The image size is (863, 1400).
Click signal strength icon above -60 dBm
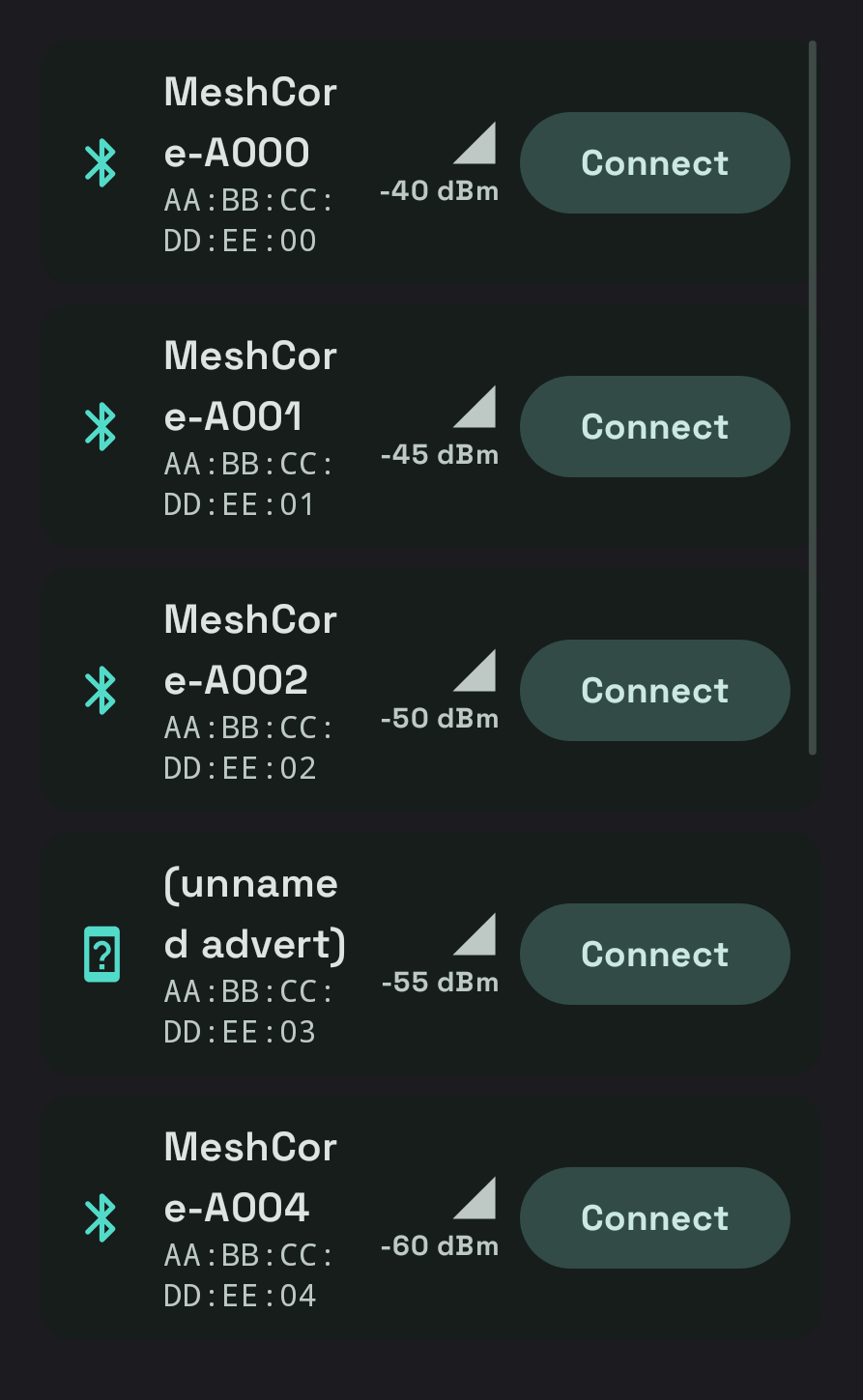[x=475, y=1198]
